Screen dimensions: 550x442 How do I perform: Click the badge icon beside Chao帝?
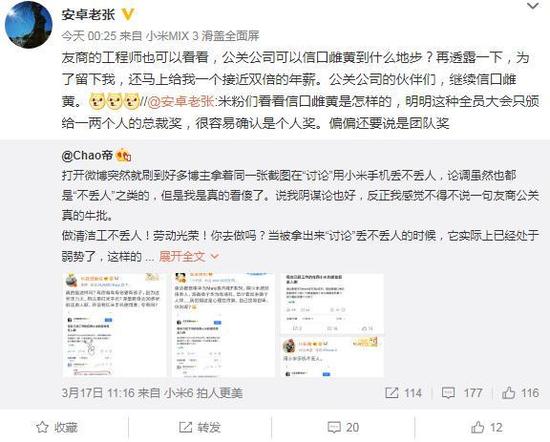click(123, 155)
